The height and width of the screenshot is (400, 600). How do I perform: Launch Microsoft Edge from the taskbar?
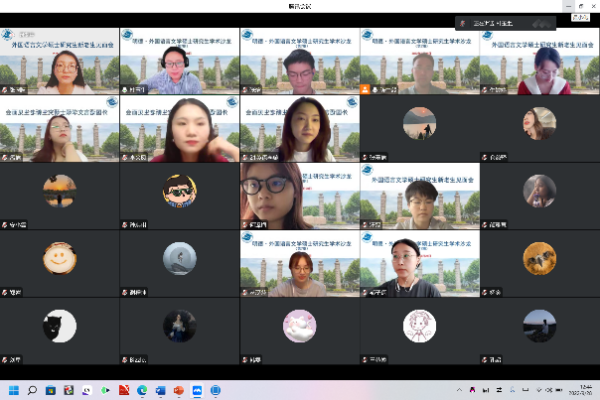[142, 389]
